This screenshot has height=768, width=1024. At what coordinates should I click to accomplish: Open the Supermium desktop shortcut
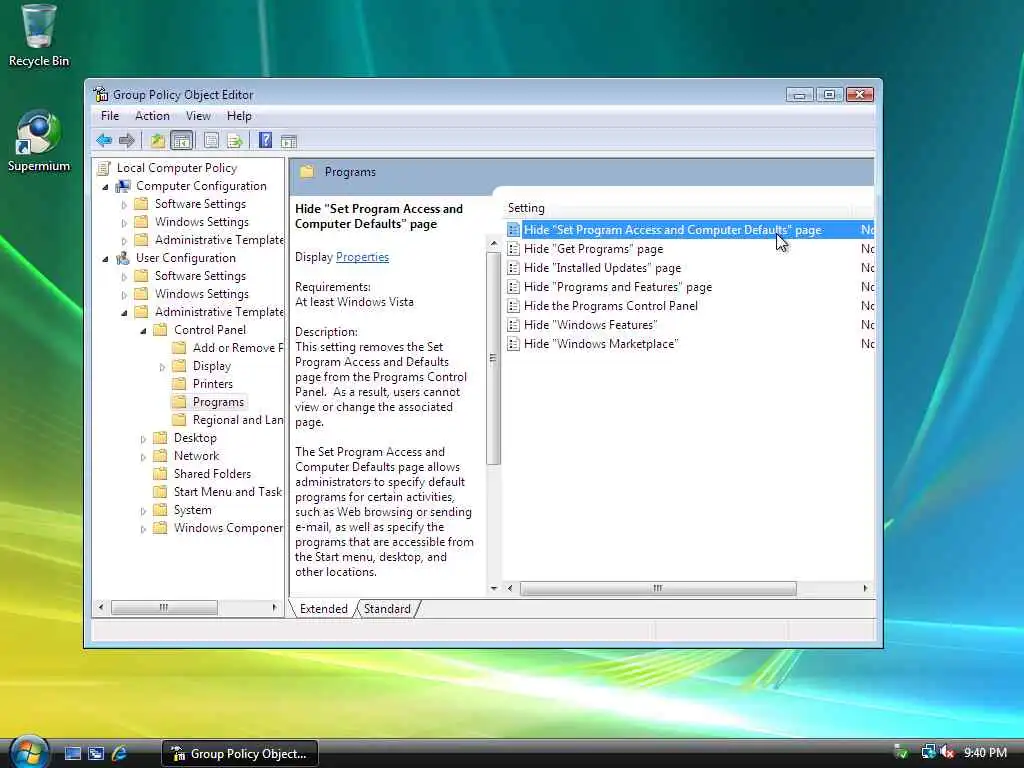point(39,140)
